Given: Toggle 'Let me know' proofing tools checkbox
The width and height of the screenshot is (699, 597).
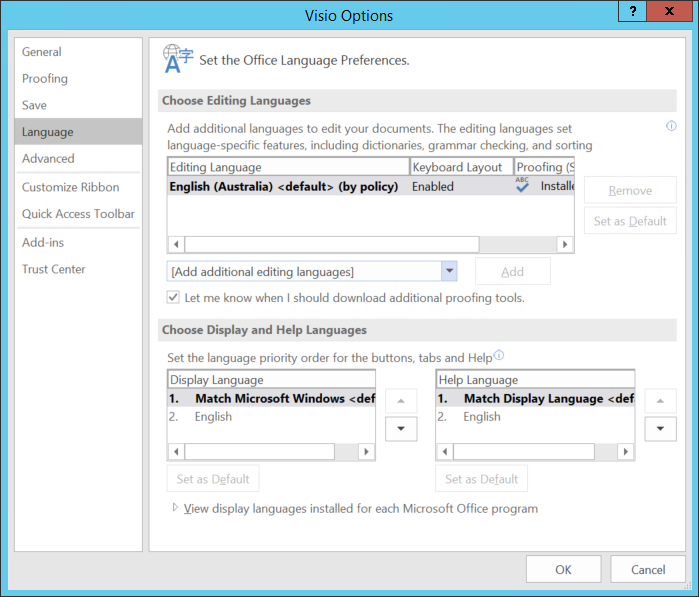Looking at the screenshot, I should pos(173,297).
